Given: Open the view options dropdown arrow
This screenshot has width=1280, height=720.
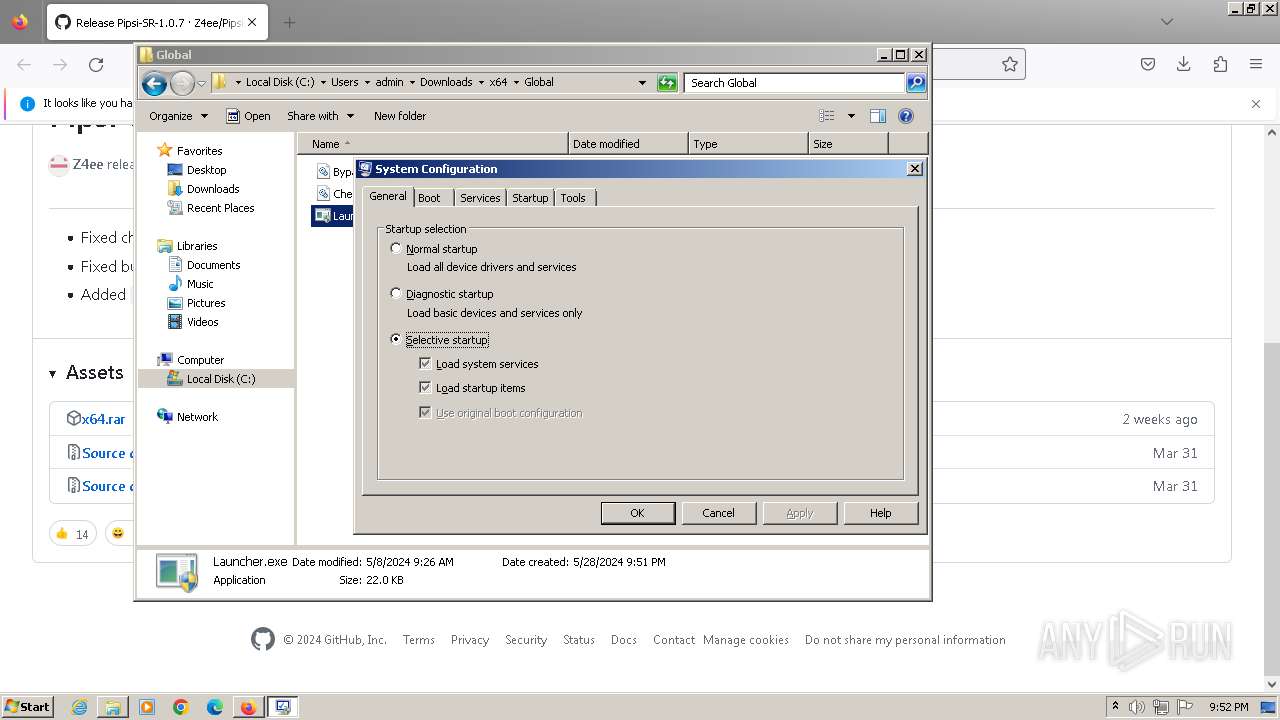Looking at the screenshot, I should point(851,116).
